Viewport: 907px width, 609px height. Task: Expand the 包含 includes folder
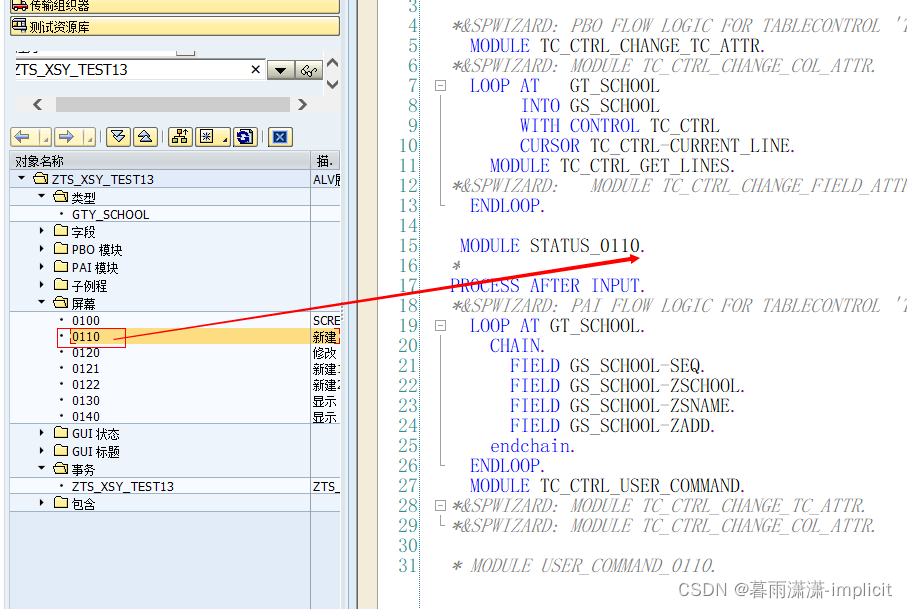pyautogui.click(x=41, y=503)
